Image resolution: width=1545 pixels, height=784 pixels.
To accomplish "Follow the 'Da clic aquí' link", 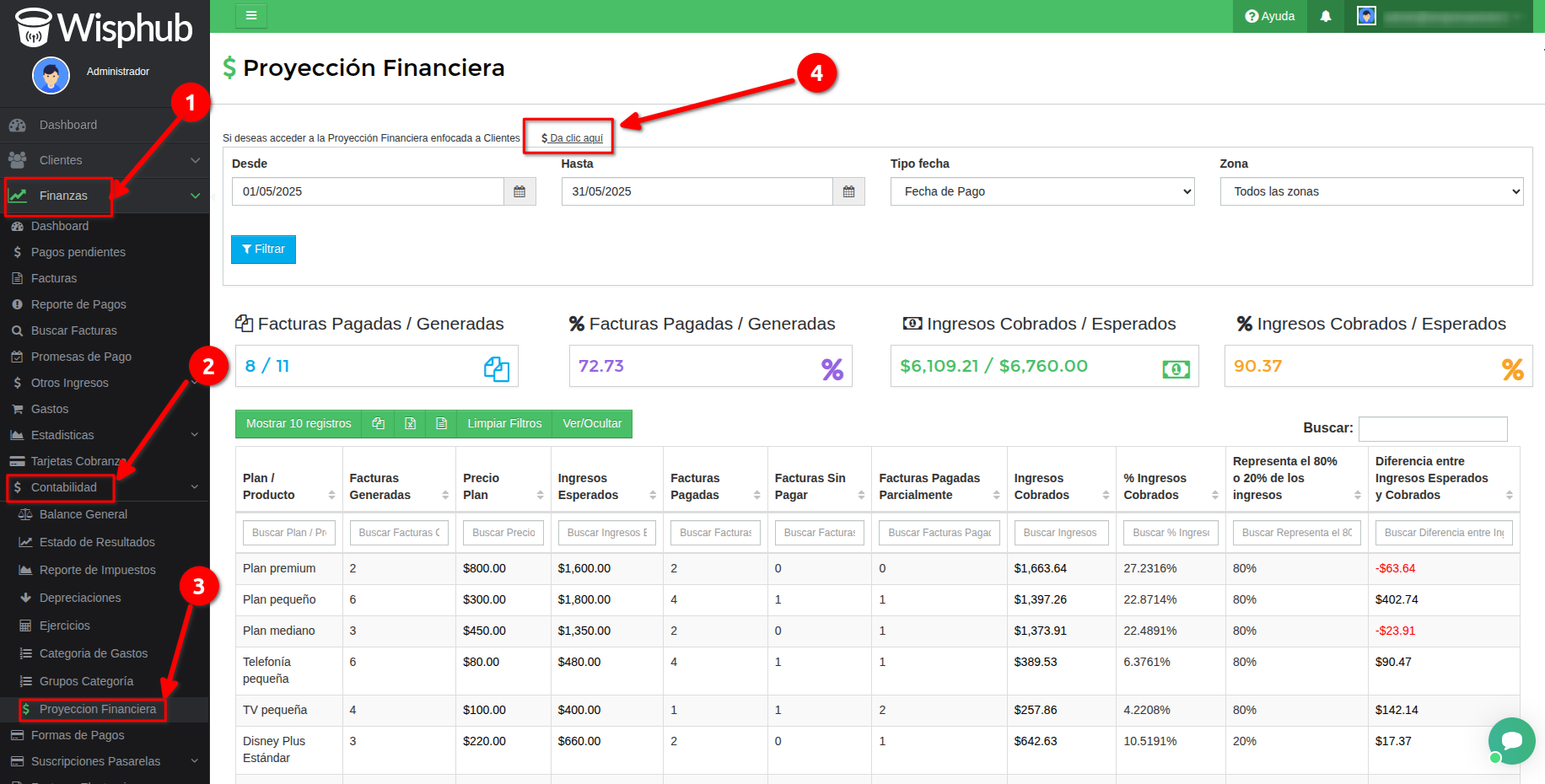I will (x=573, y=138).
